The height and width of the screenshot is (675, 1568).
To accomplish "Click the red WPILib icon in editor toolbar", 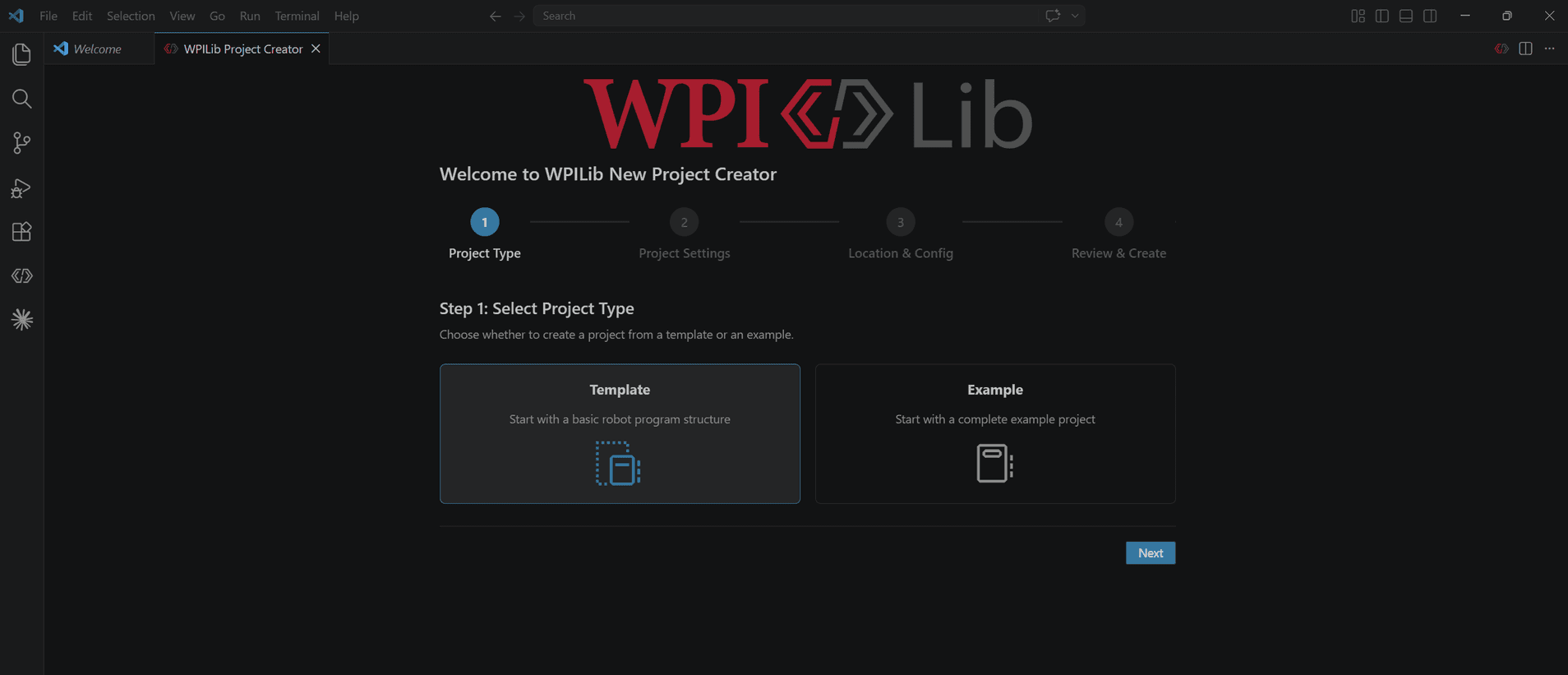I will [1501, 49].
